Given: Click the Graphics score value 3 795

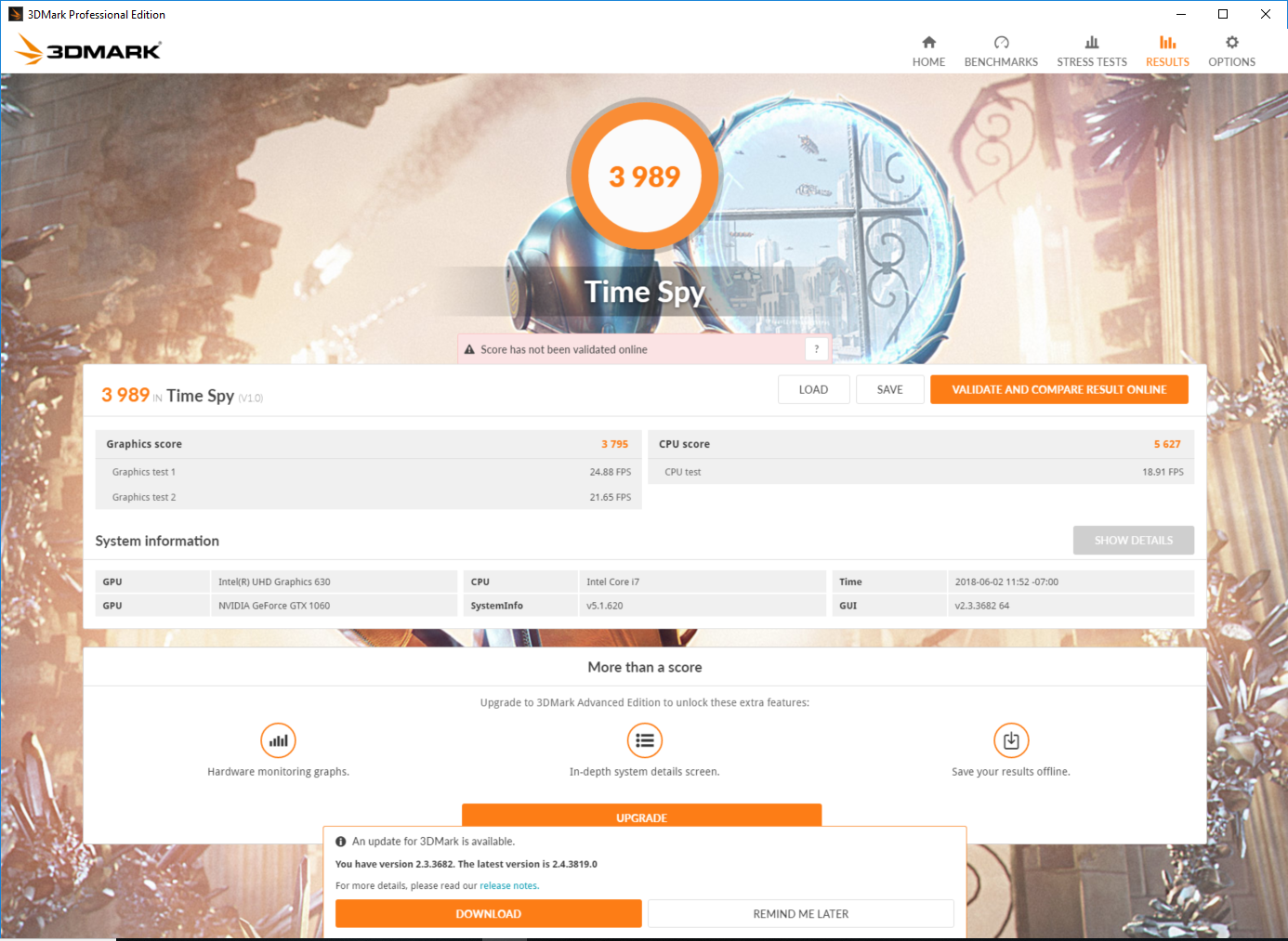Looking at the screenshot, I should pyautogui.click(x=614, y=444).
